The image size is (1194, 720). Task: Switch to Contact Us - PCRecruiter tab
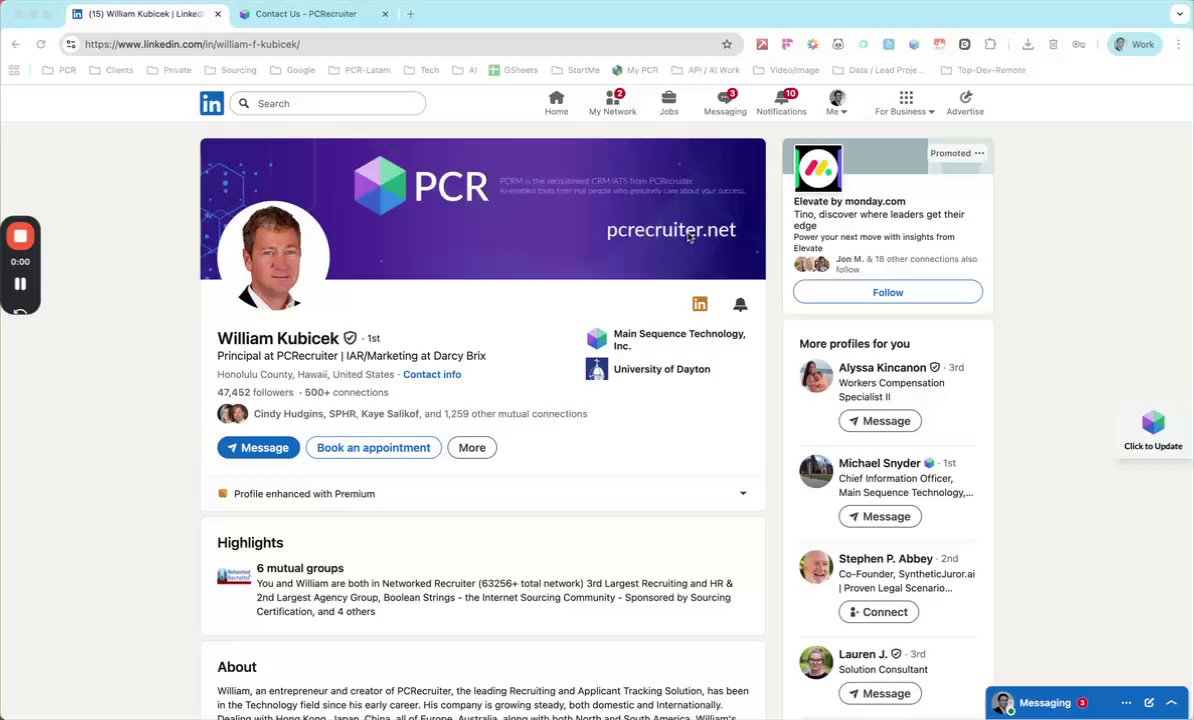click(306, 14)
